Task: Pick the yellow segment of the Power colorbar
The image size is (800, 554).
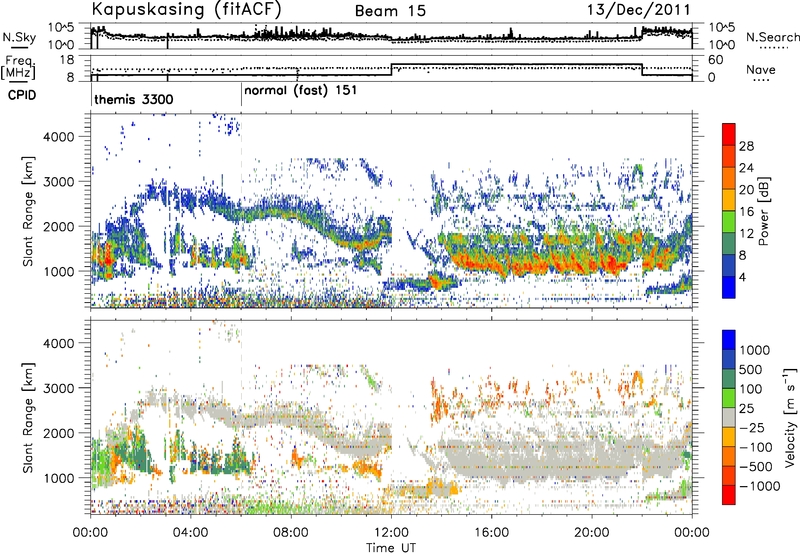Action: 729,199
